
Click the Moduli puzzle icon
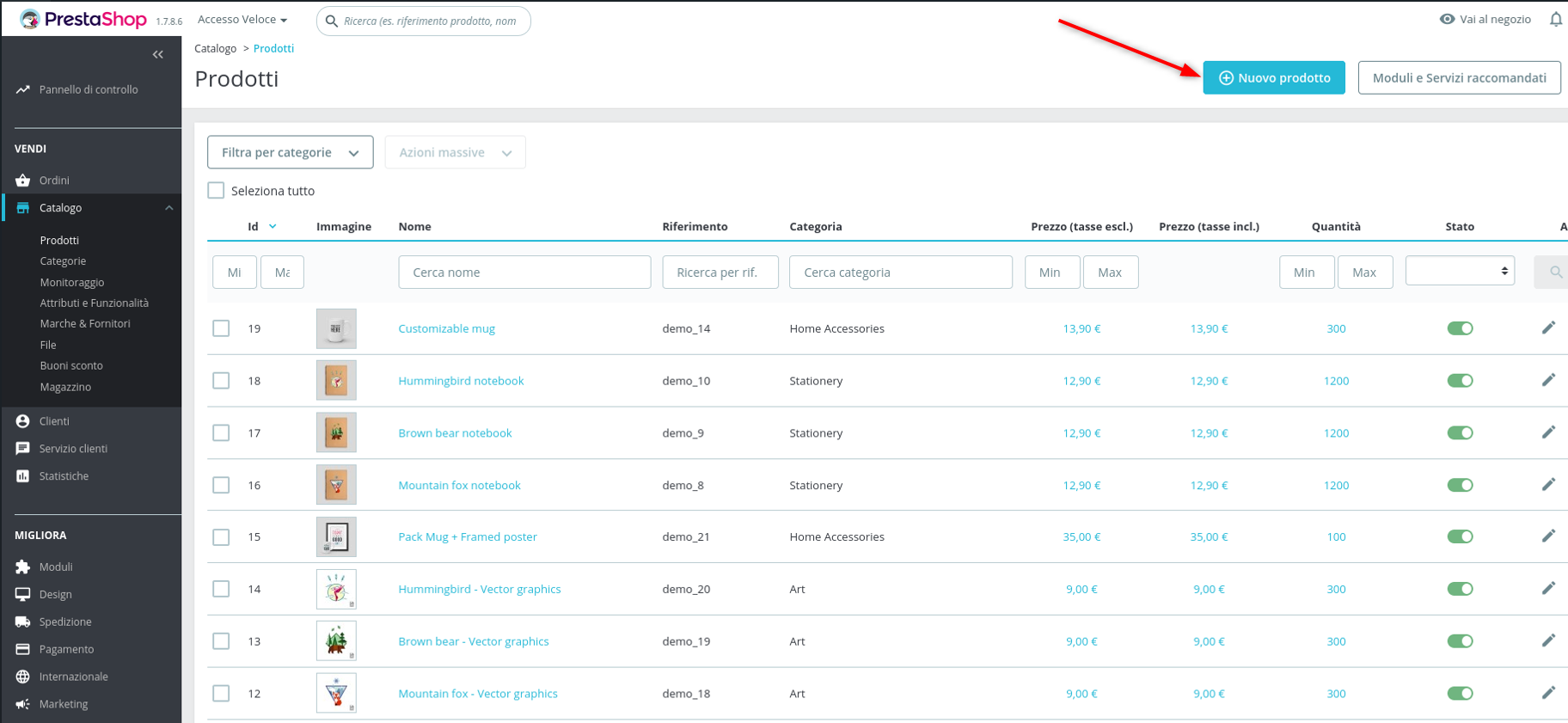click(x=23, y=567)
